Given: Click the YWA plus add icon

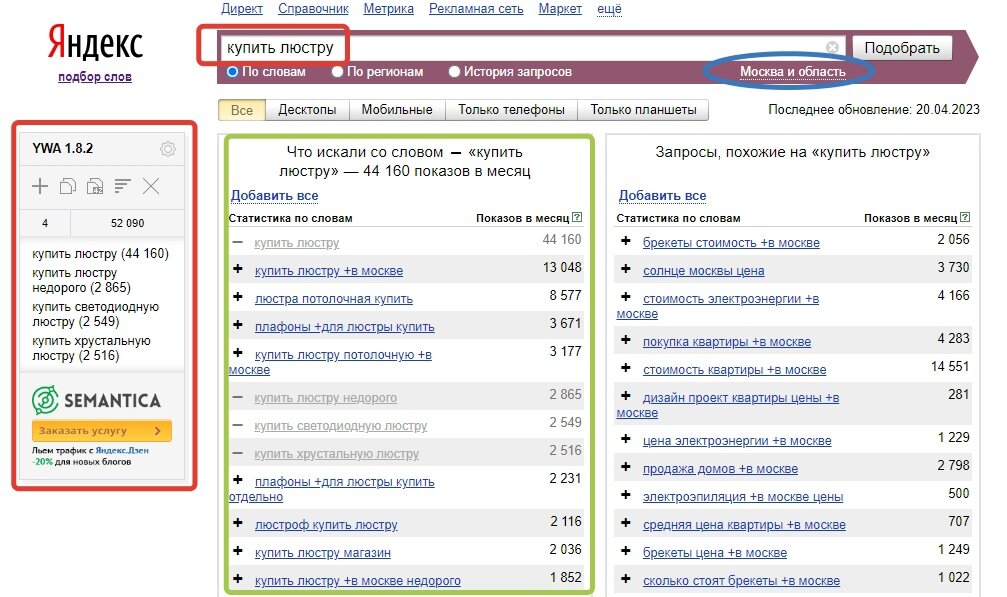Looking at the screenshot, I should [40, 186].
